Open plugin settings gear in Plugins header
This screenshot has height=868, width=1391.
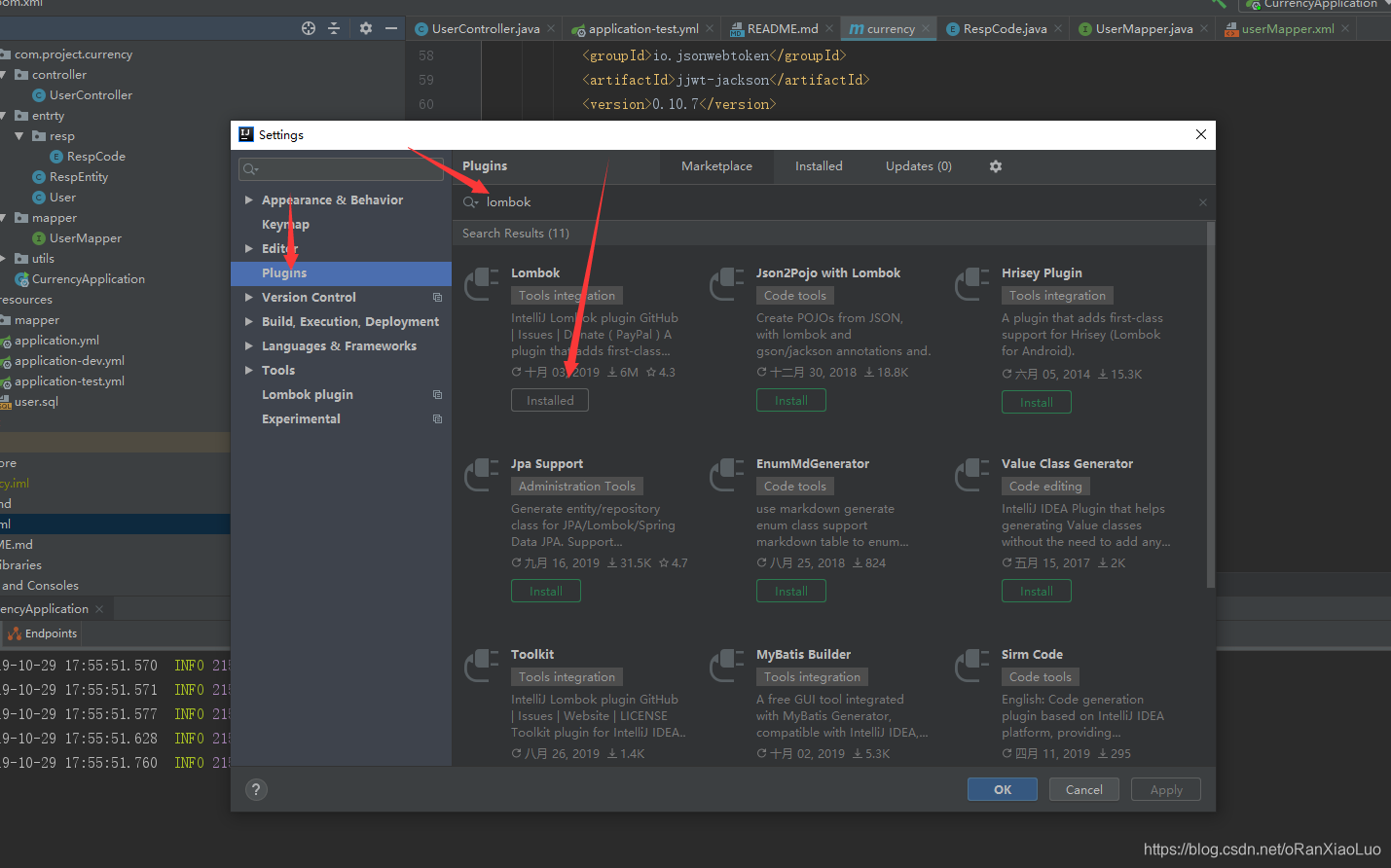point(996,166)
